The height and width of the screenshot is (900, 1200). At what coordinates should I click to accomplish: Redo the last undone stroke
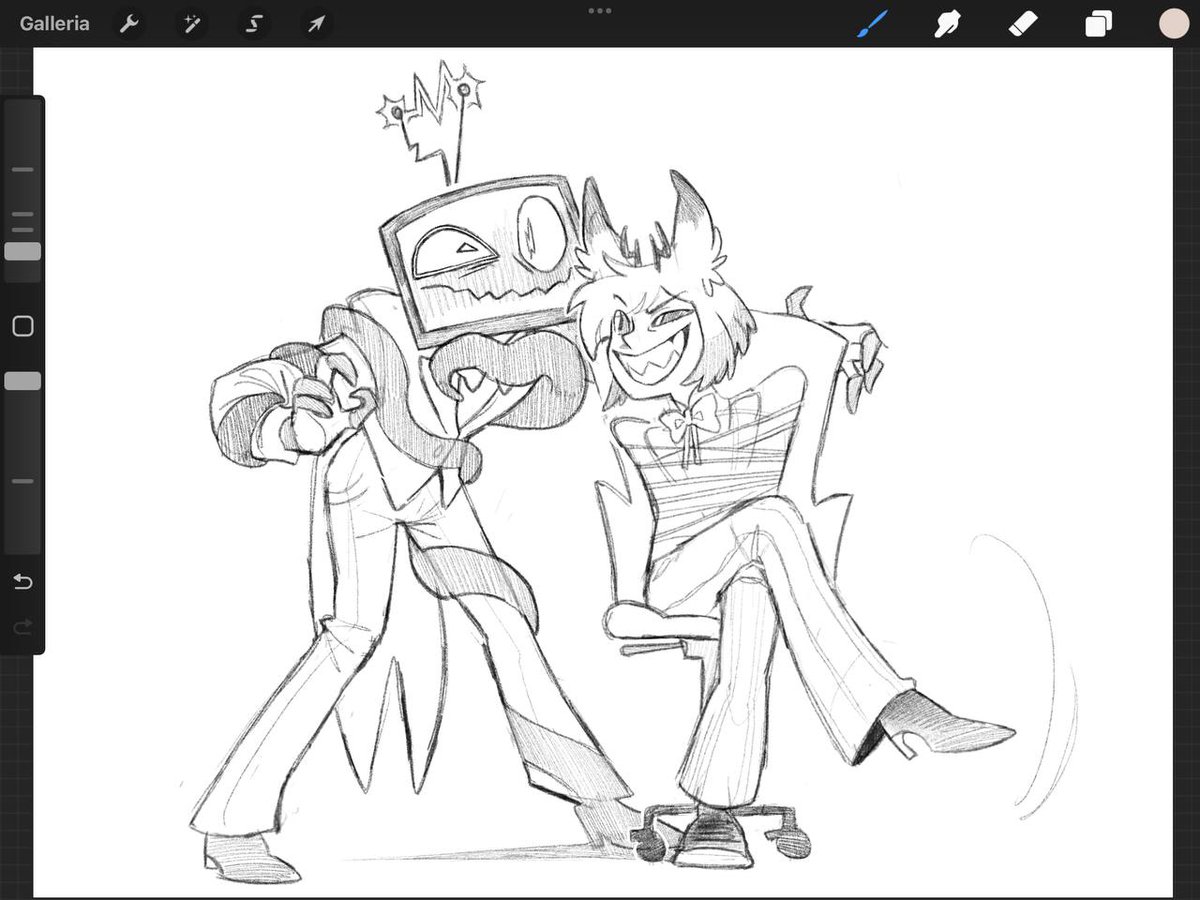click(x=23, y=627)
